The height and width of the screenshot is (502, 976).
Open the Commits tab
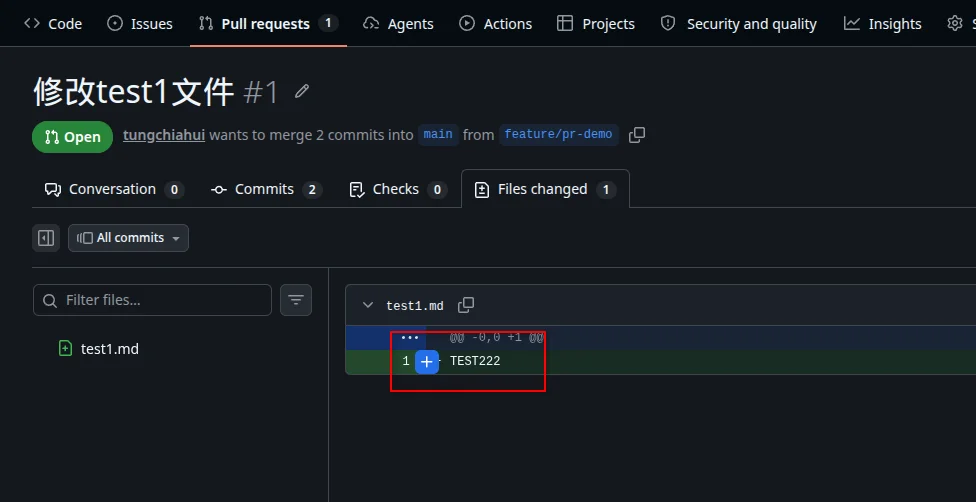266,189
